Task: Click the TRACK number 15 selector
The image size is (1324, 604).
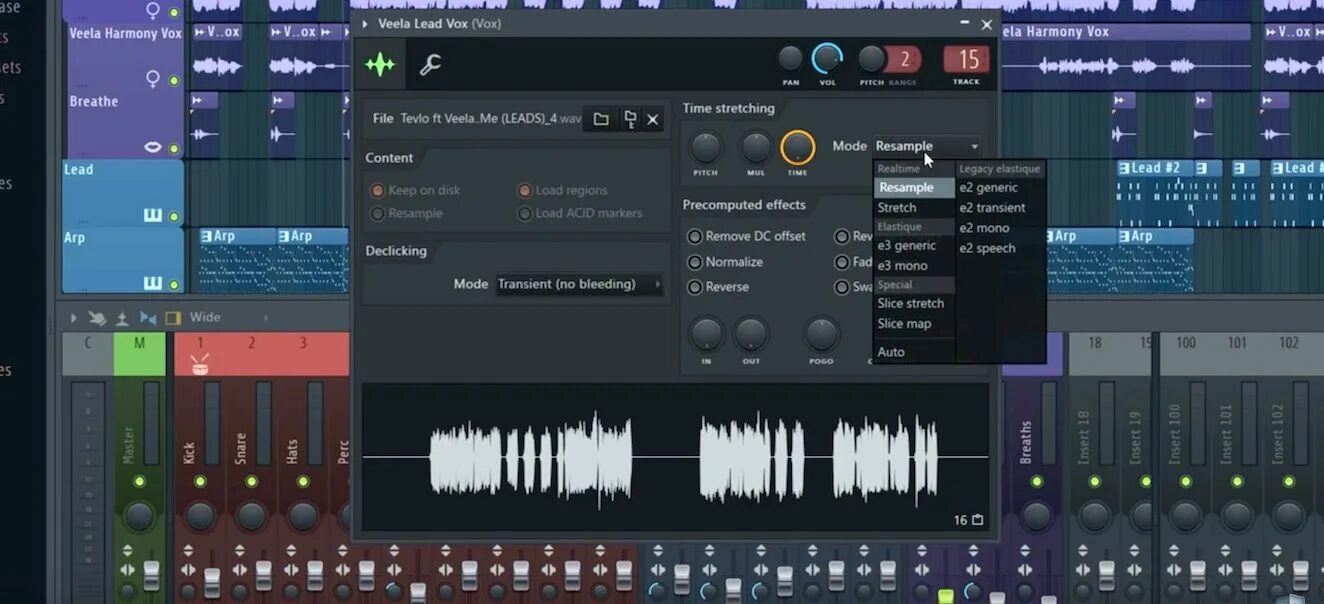Action: click(x=967, y=59)
